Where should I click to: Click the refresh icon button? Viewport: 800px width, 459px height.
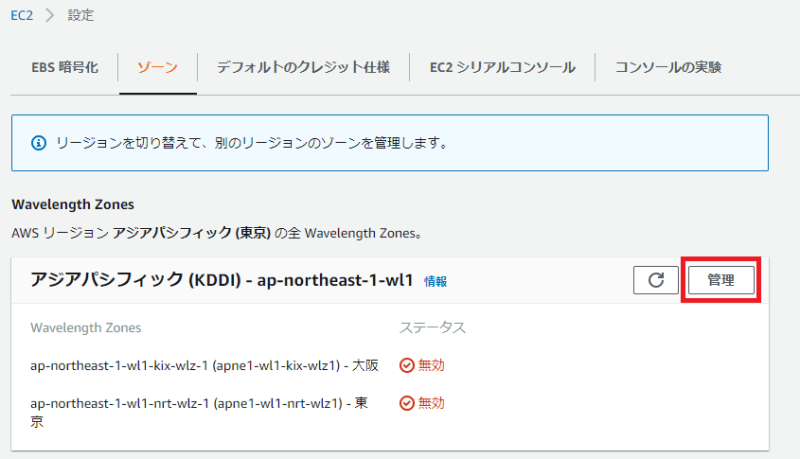tap(656, 280)
